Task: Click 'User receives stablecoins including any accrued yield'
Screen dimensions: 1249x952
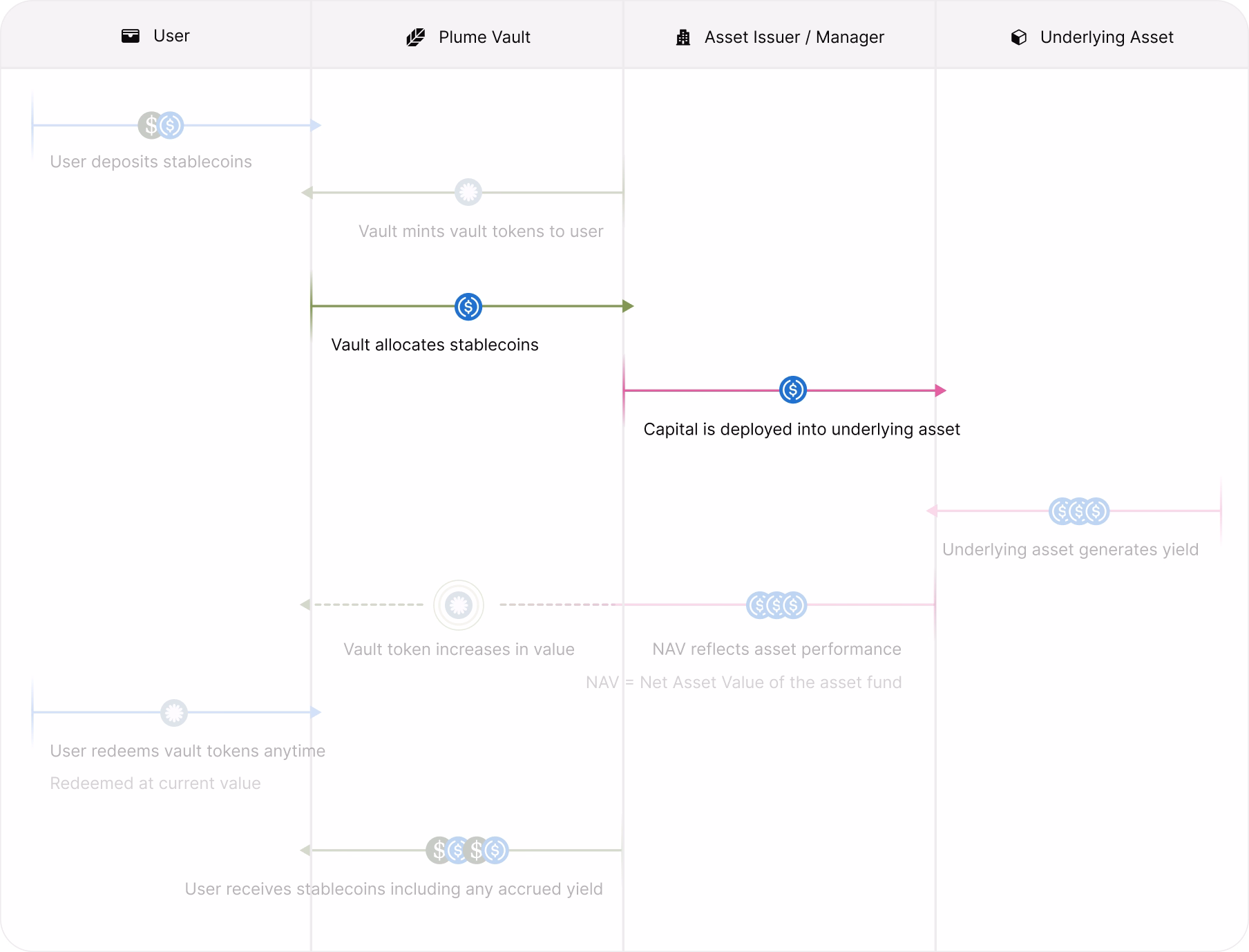Action: click(x=394, y=889)
